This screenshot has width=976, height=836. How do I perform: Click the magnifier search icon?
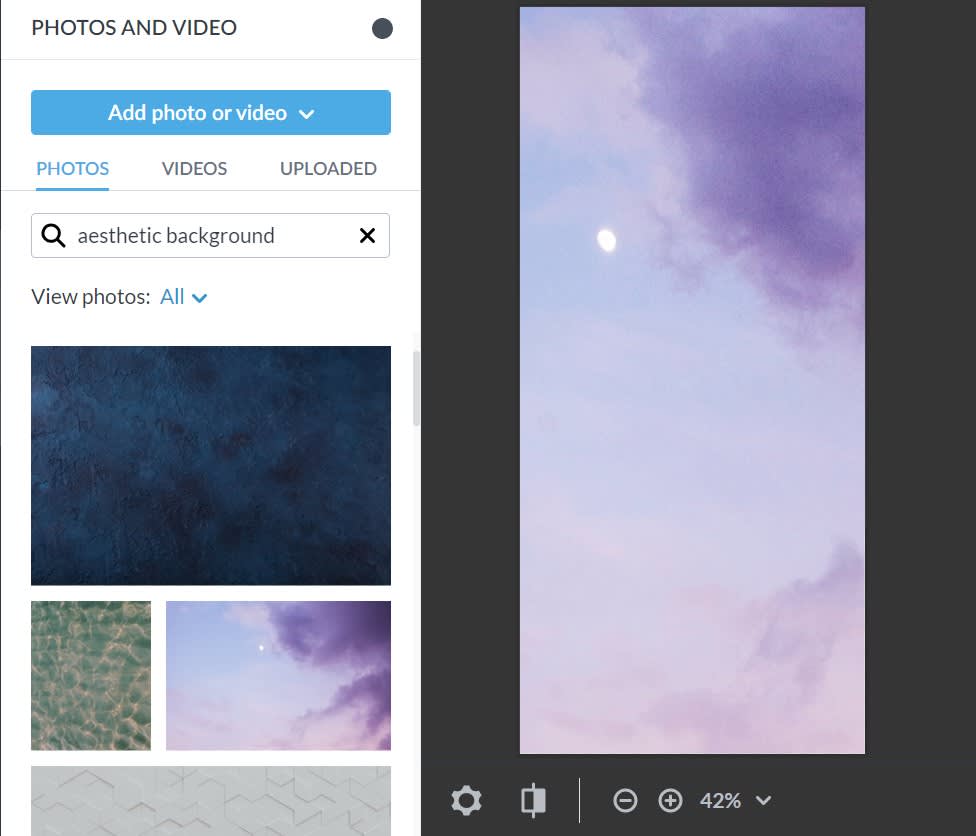[53, 236]
